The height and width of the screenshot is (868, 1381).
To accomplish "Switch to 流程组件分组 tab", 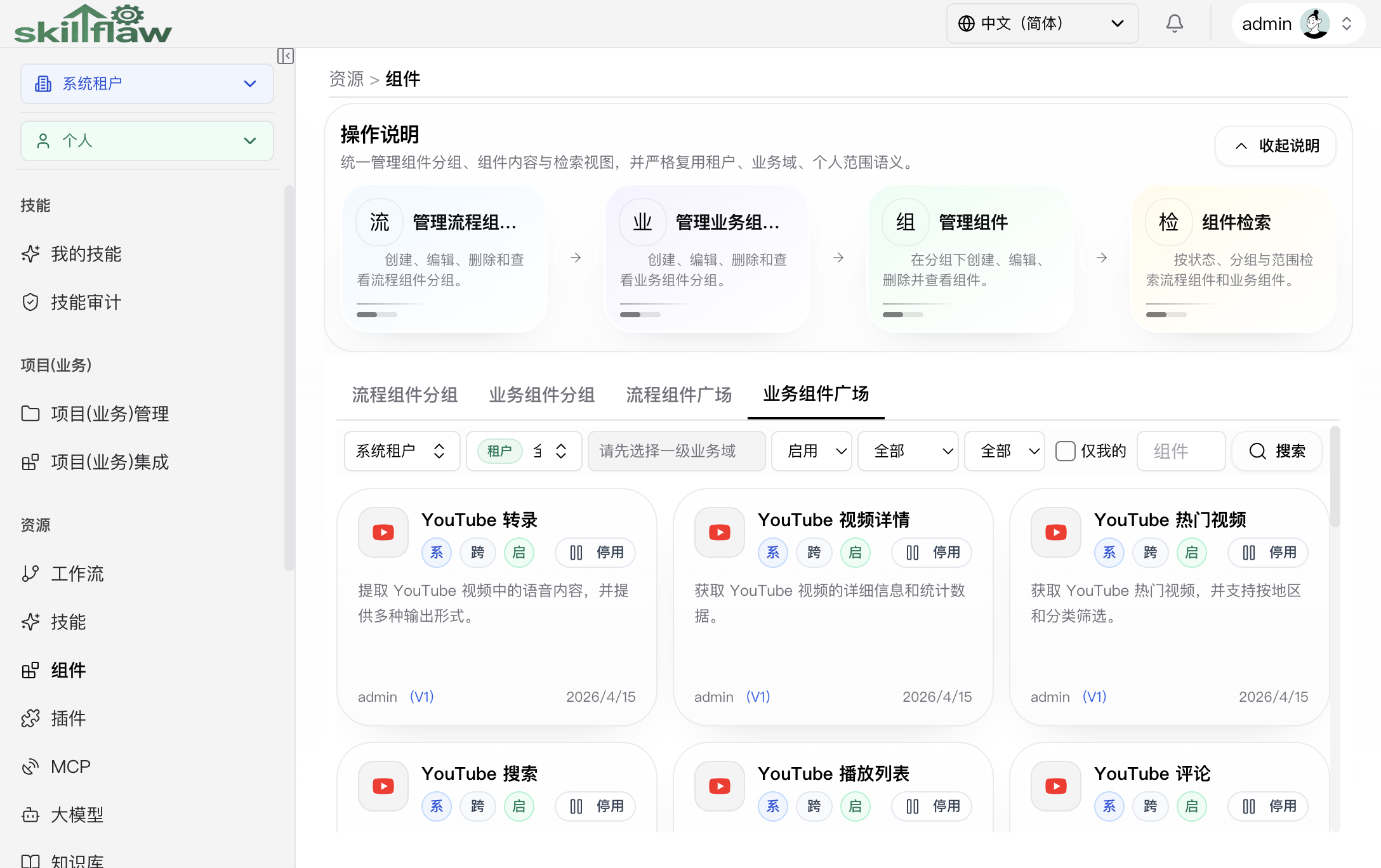I will pyautogui.click(x=405, y=395).
